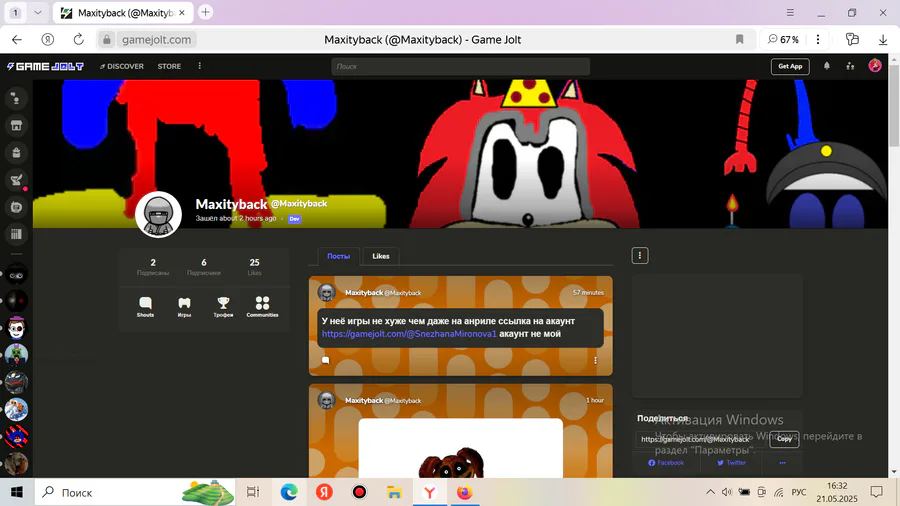Click the notifications bell icon
900x506 pixels.
click(x=827, y=67)
